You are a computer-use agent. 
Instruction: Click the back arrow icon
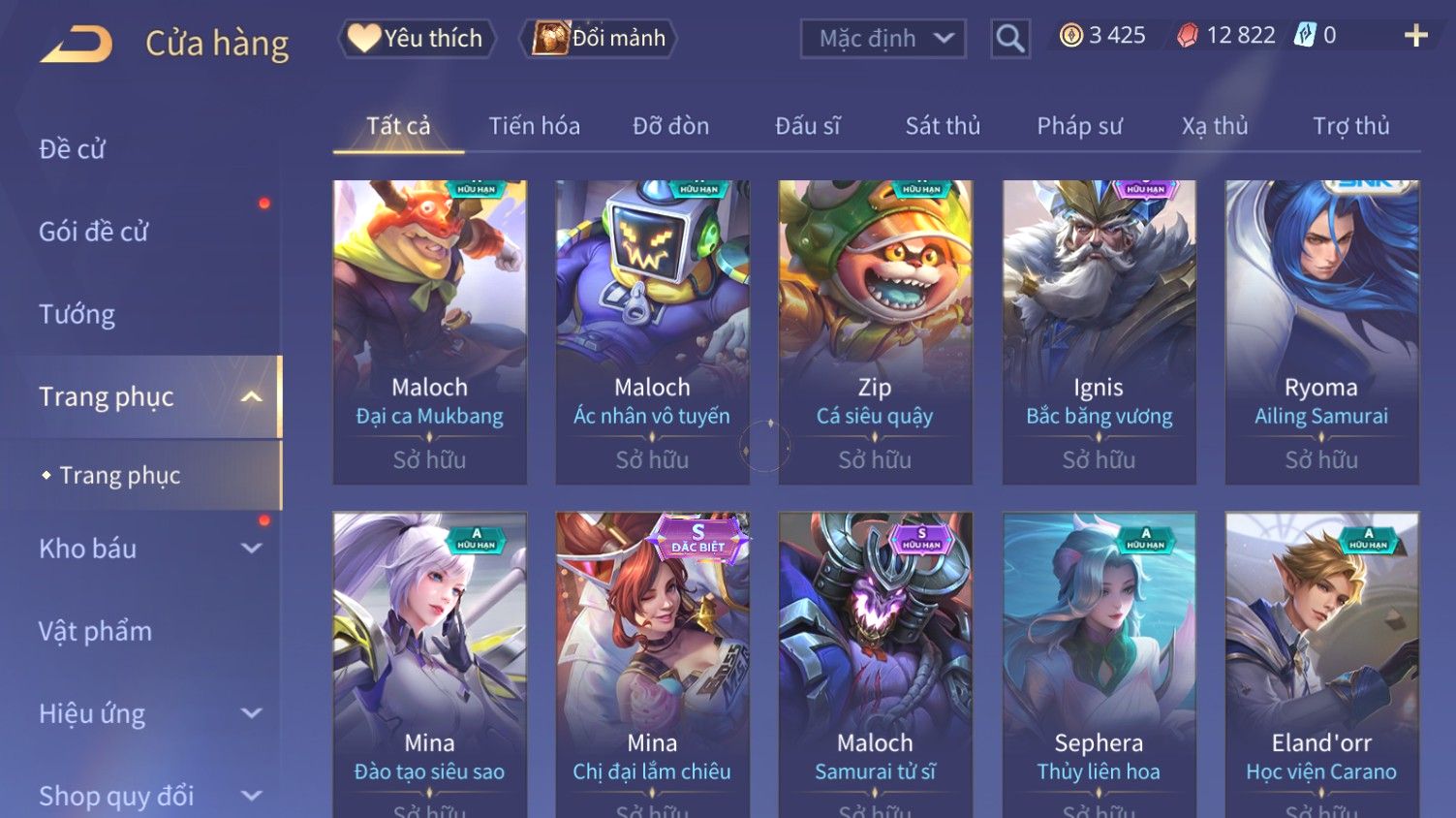pos(77,44)
